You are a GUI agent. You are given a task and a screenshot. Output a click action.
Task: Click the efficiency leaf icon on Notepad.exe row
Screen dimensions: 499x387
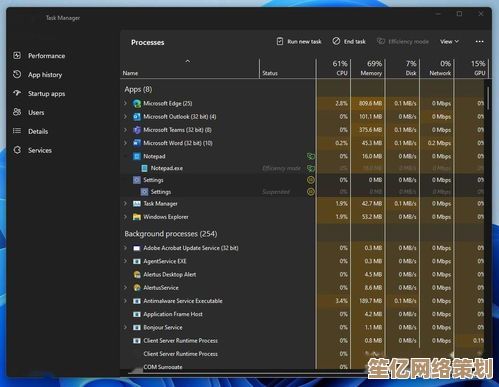pos(311,168)
